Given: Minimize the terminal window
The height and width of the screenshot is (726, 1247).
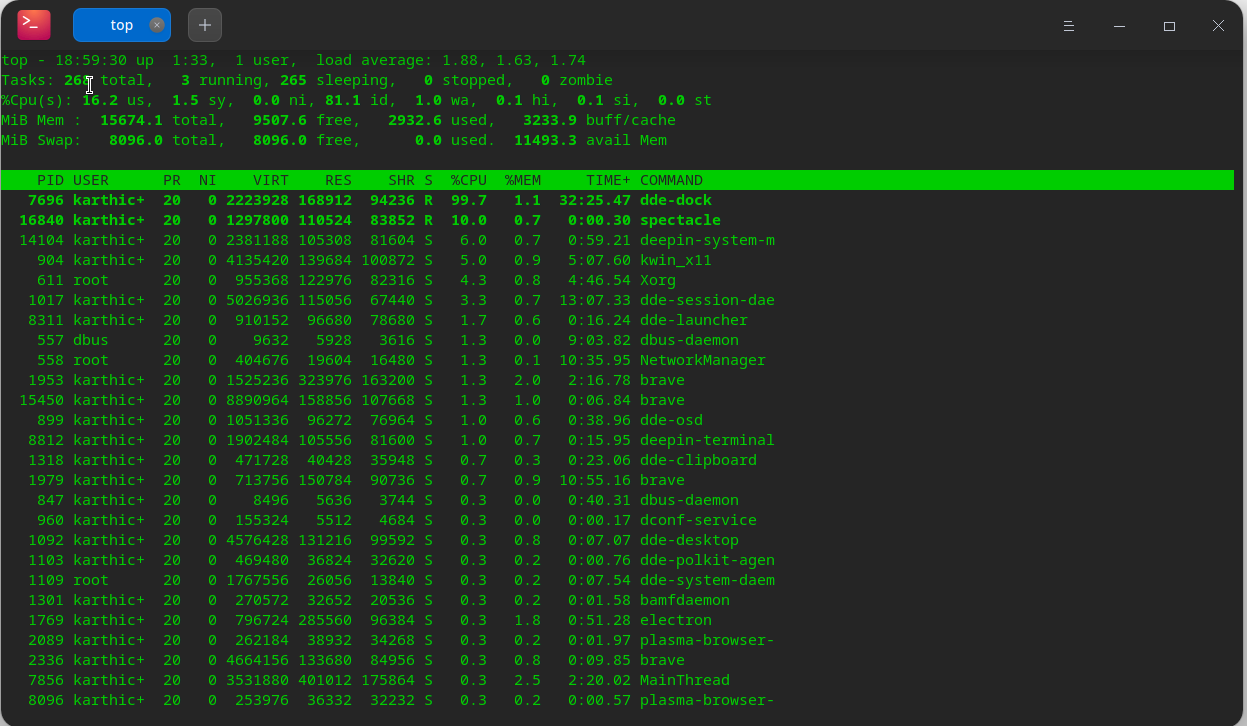Looking at the screenshot, I should click(x=1119, y=26).
